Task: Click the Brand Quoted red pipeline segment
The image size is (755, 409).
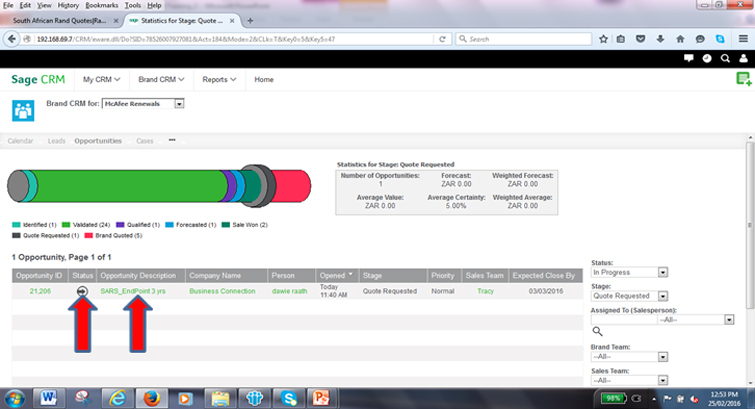Action: (x=292, y=186)
